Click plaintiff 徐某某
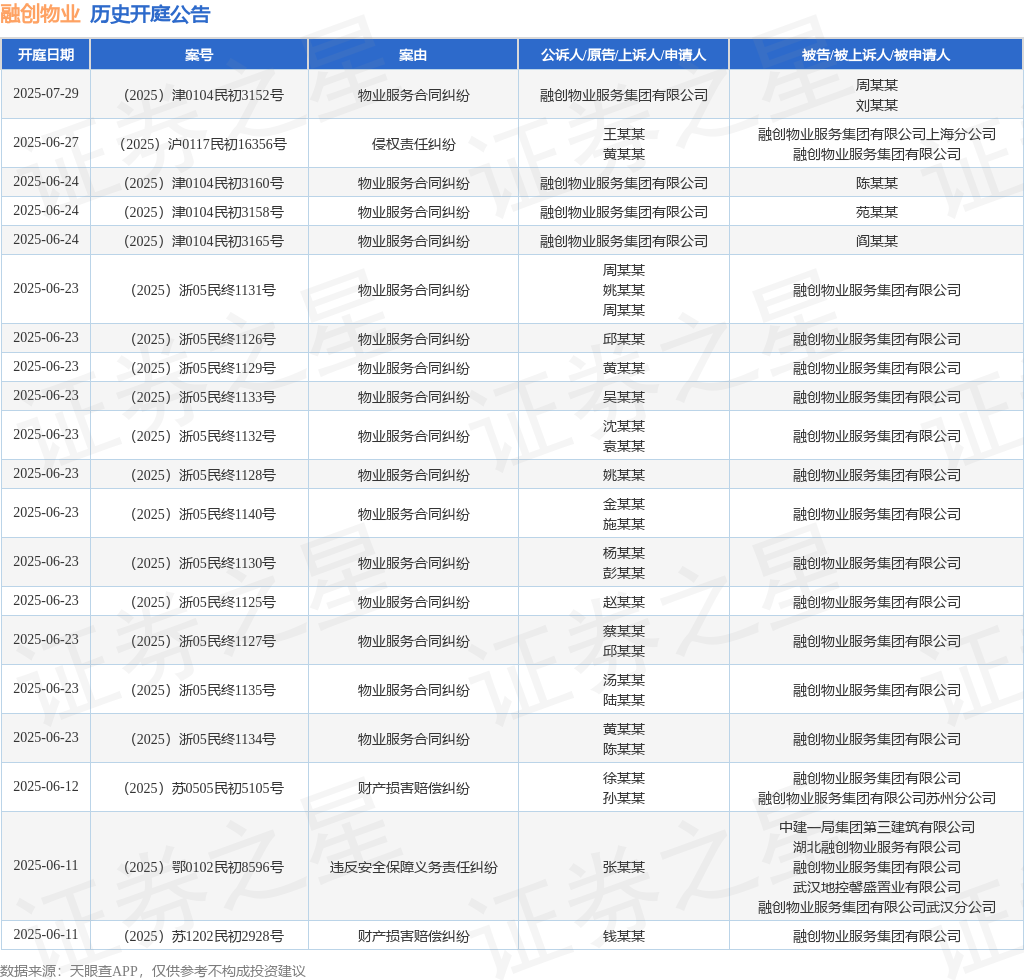Viewport: 1024px width, 980px height. (x=624, y=778)
